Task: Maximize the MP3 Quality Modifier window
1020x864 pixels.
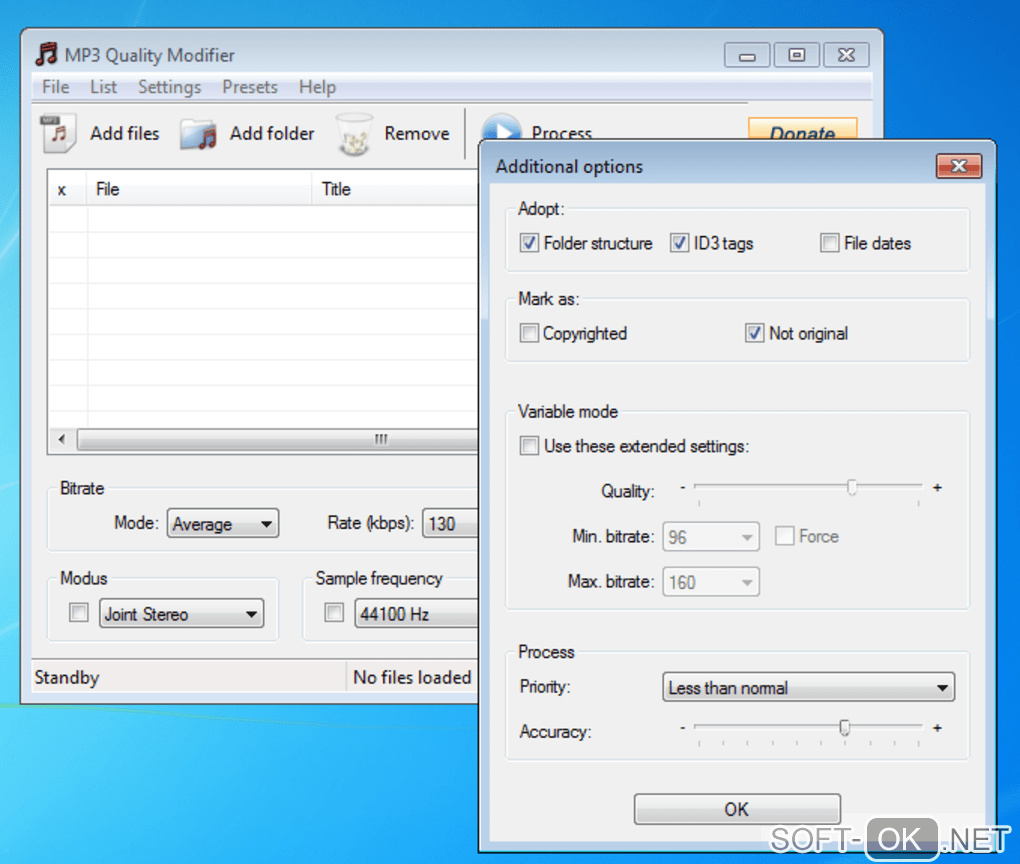Action: click(x=796, y=55)
